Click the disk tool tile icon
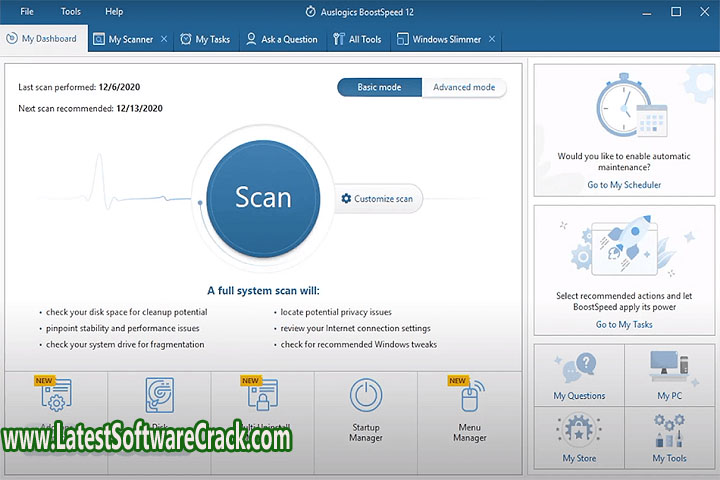Screen dimensions: 720x480 click(x=159, y=396)
